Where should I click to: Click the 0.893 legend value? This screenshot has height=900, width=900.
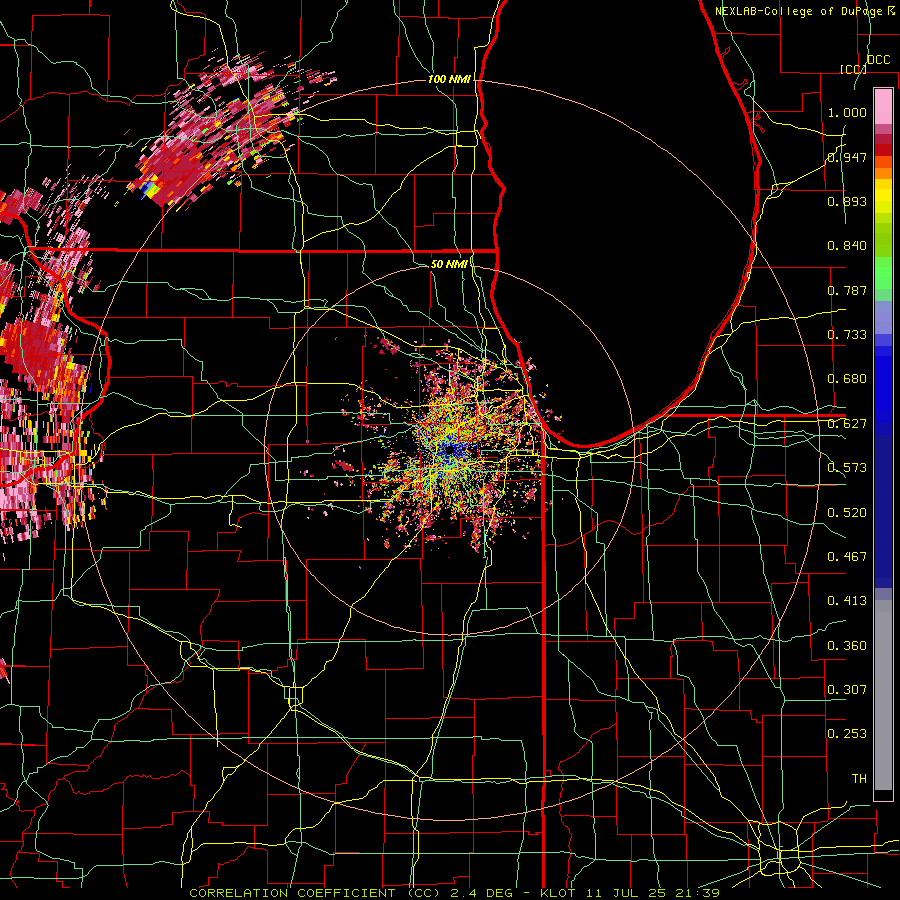click(x=847, y=201)
